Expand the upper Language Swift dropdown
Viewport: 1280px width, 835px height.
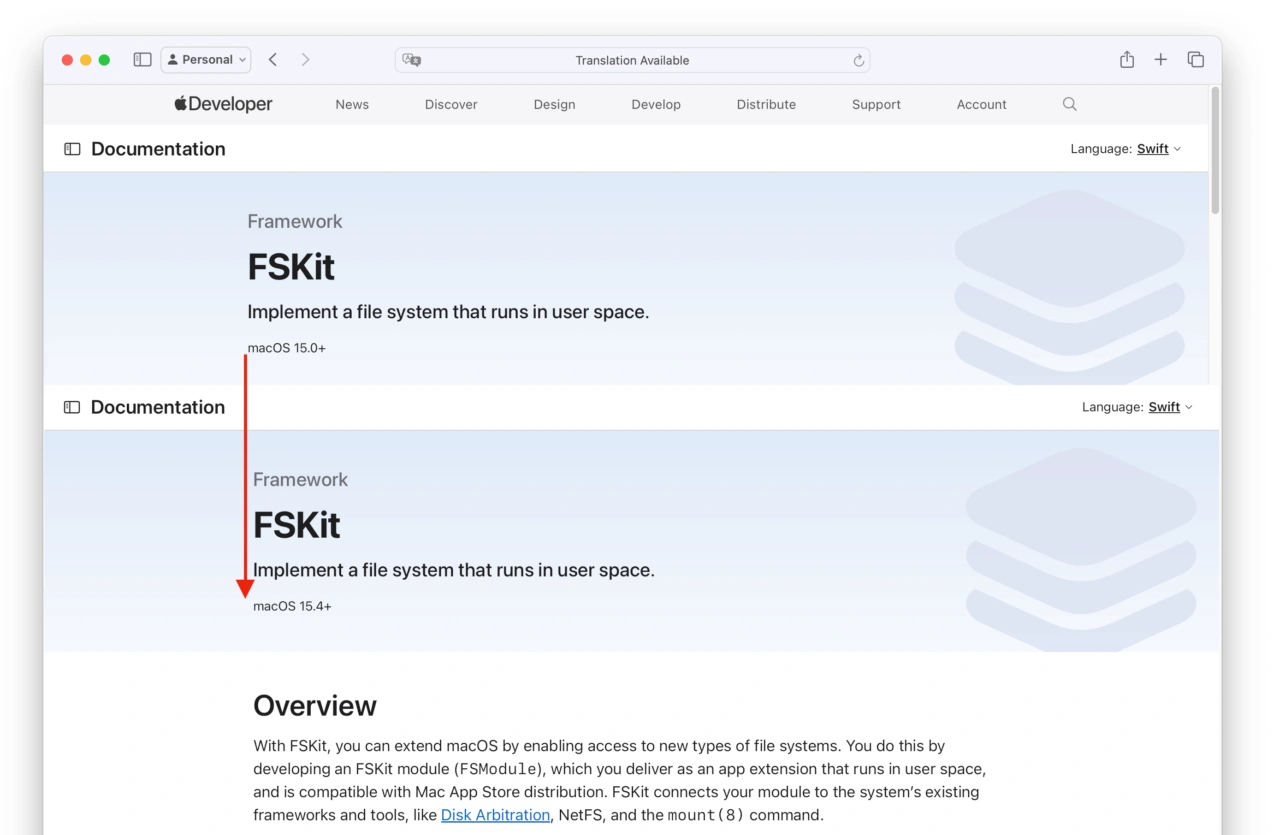[x=1158, y=149]
